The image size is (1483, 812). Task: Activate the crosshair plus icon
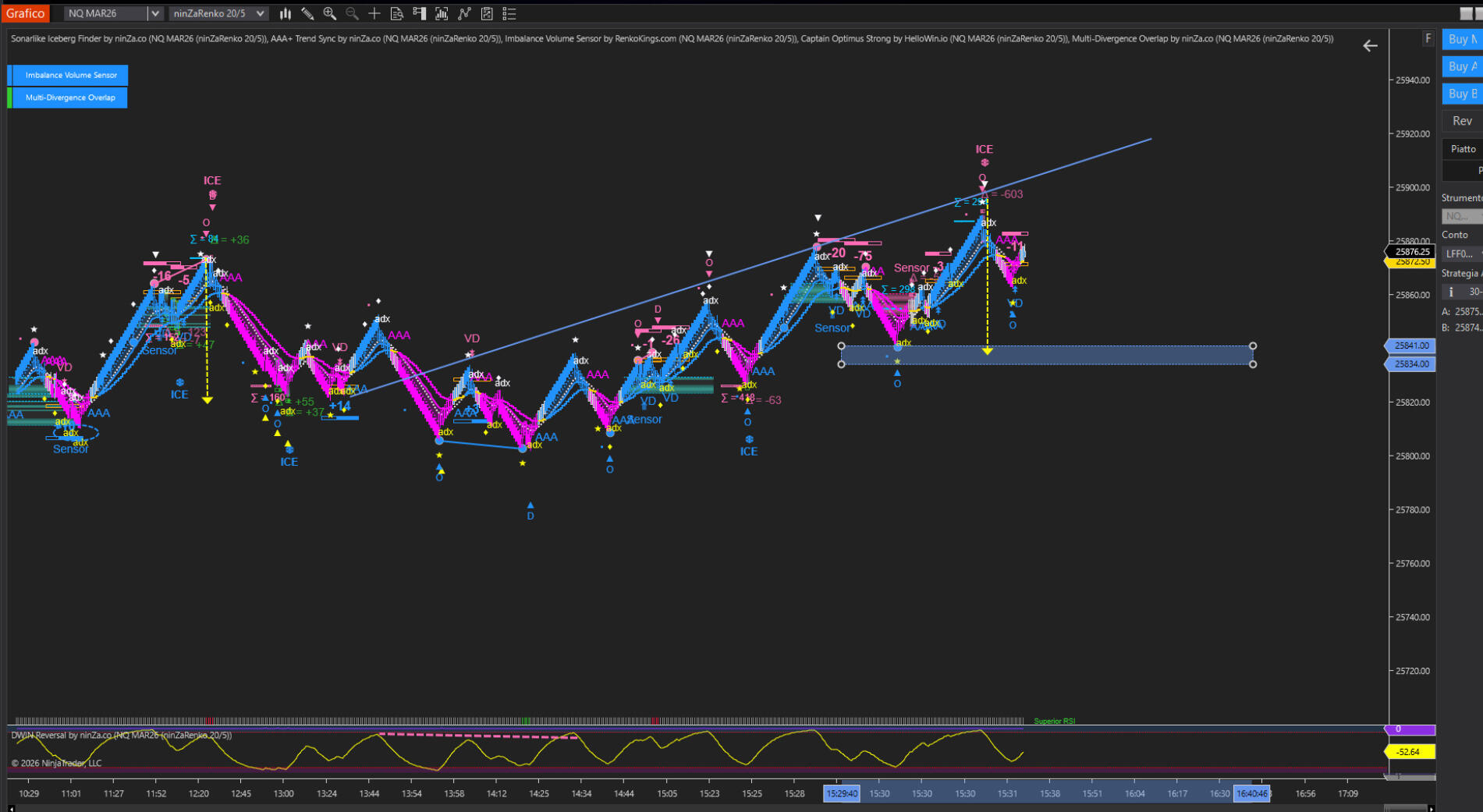[x=374, y=13]
